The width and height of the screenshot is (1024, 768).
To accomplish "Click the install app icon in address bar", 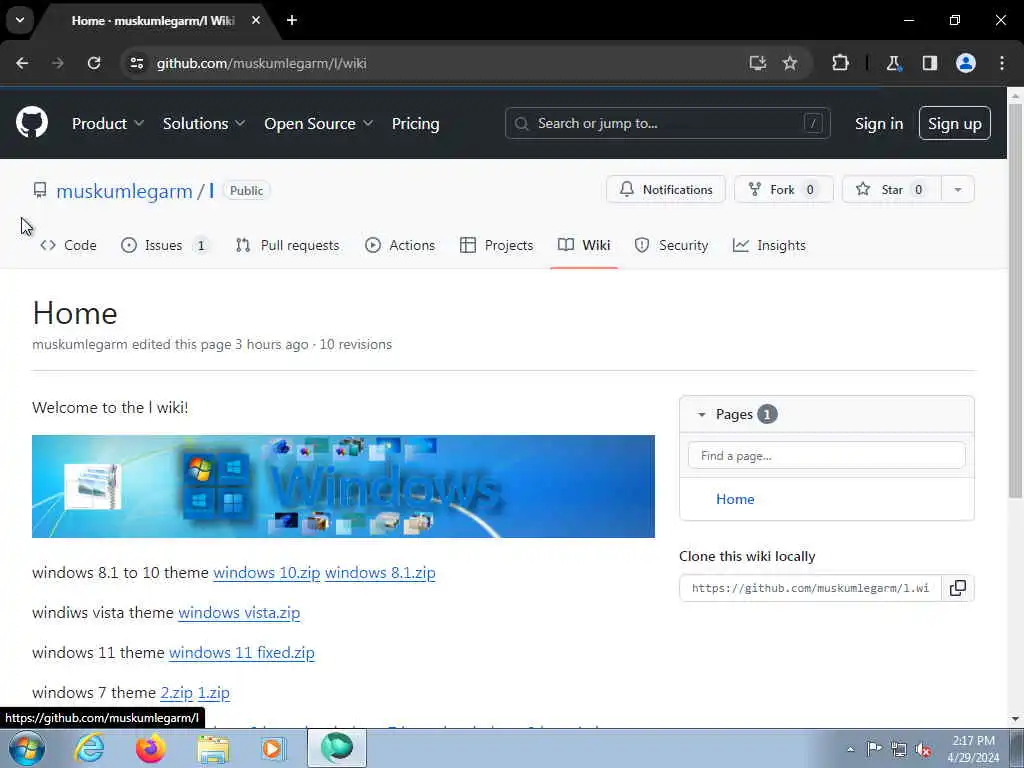I will click(x=758, y=63).
